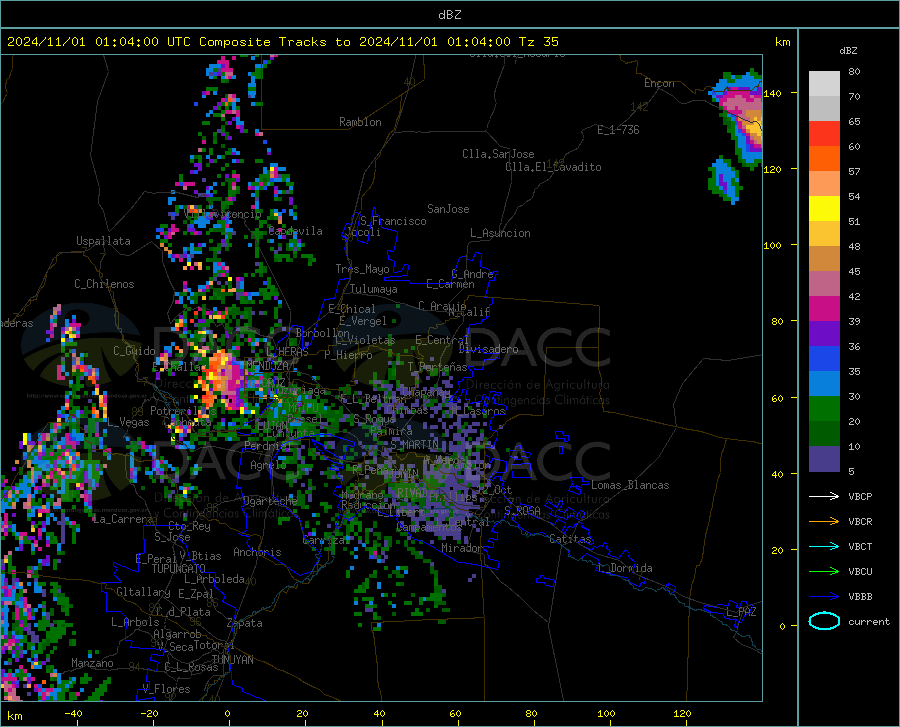Click the S_Francisco place label
This screenshot has width=900, height=727.
393,221
